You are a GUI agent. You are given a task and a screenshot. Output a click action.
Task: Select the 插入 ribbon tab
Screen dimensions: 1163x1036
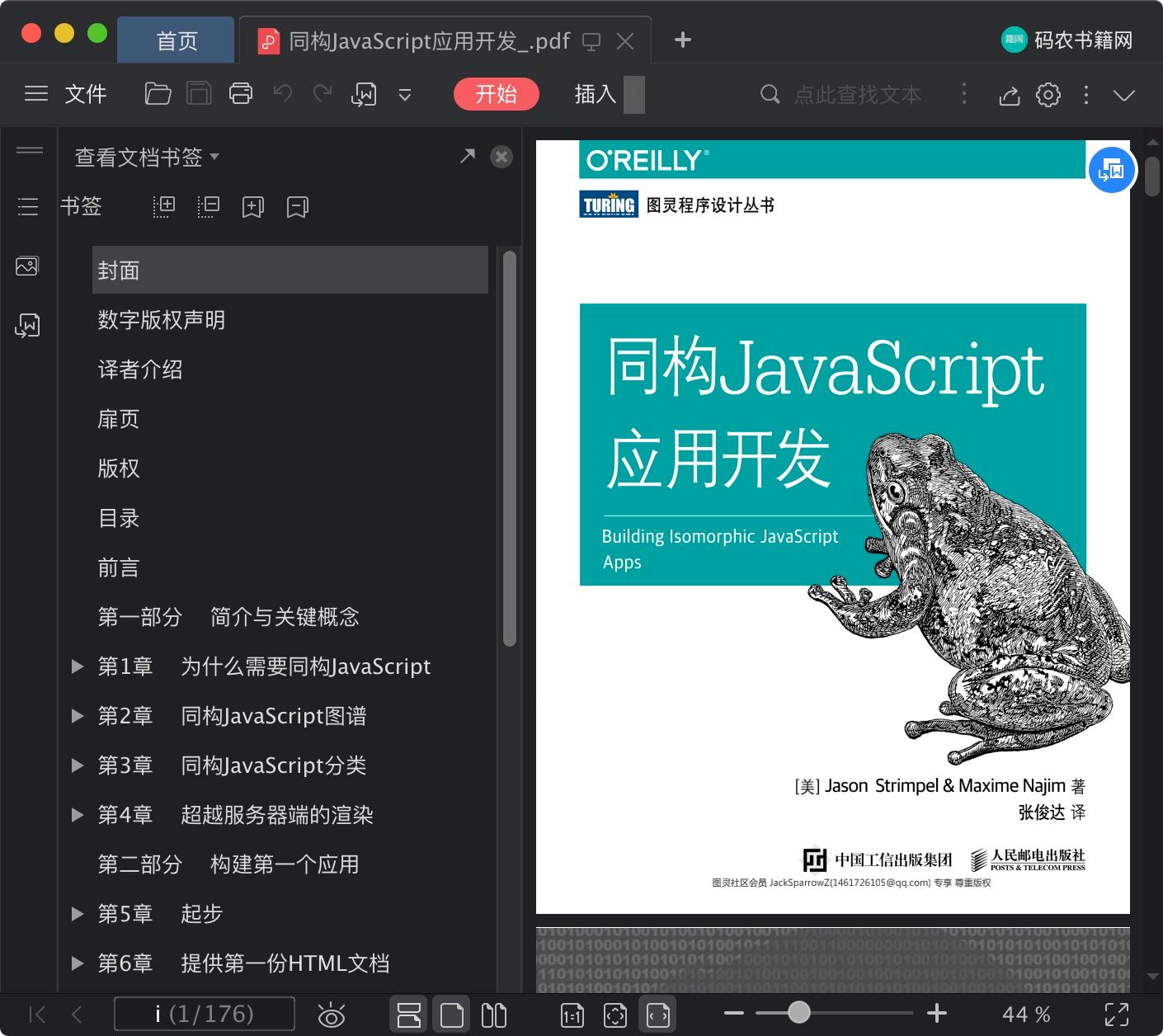pyautogui.click(x=595, y=94)
